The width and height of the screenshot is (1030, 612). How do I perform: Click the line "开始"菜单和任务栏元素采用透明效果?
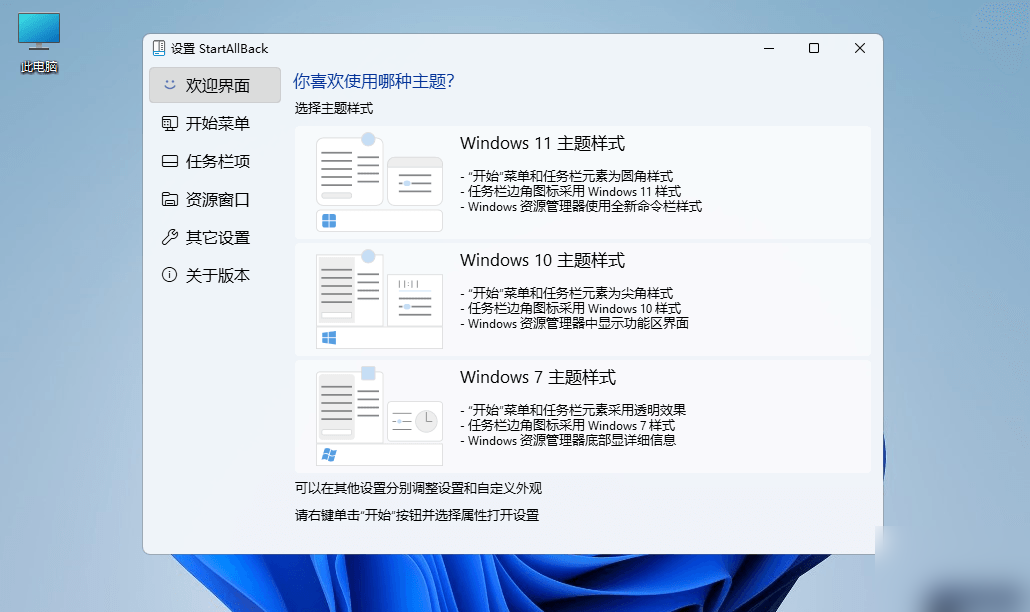pos(573,410)
